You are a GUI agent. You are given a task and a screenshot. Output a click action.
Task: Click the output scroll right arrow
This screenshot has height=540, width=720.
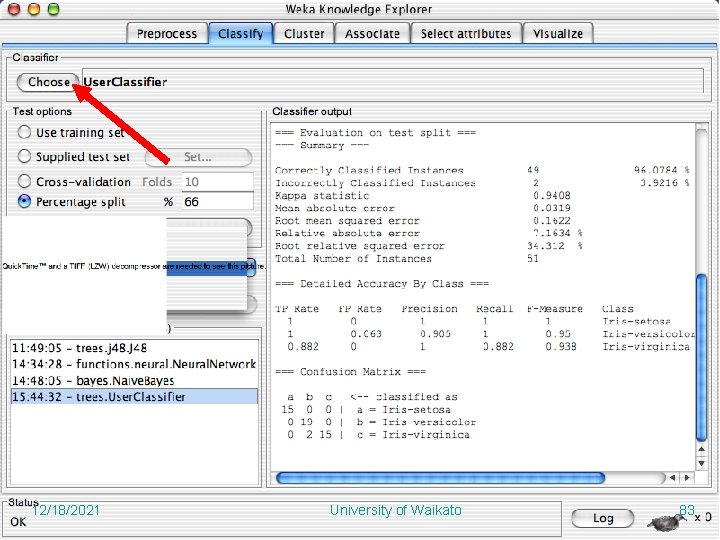[687, 478]
